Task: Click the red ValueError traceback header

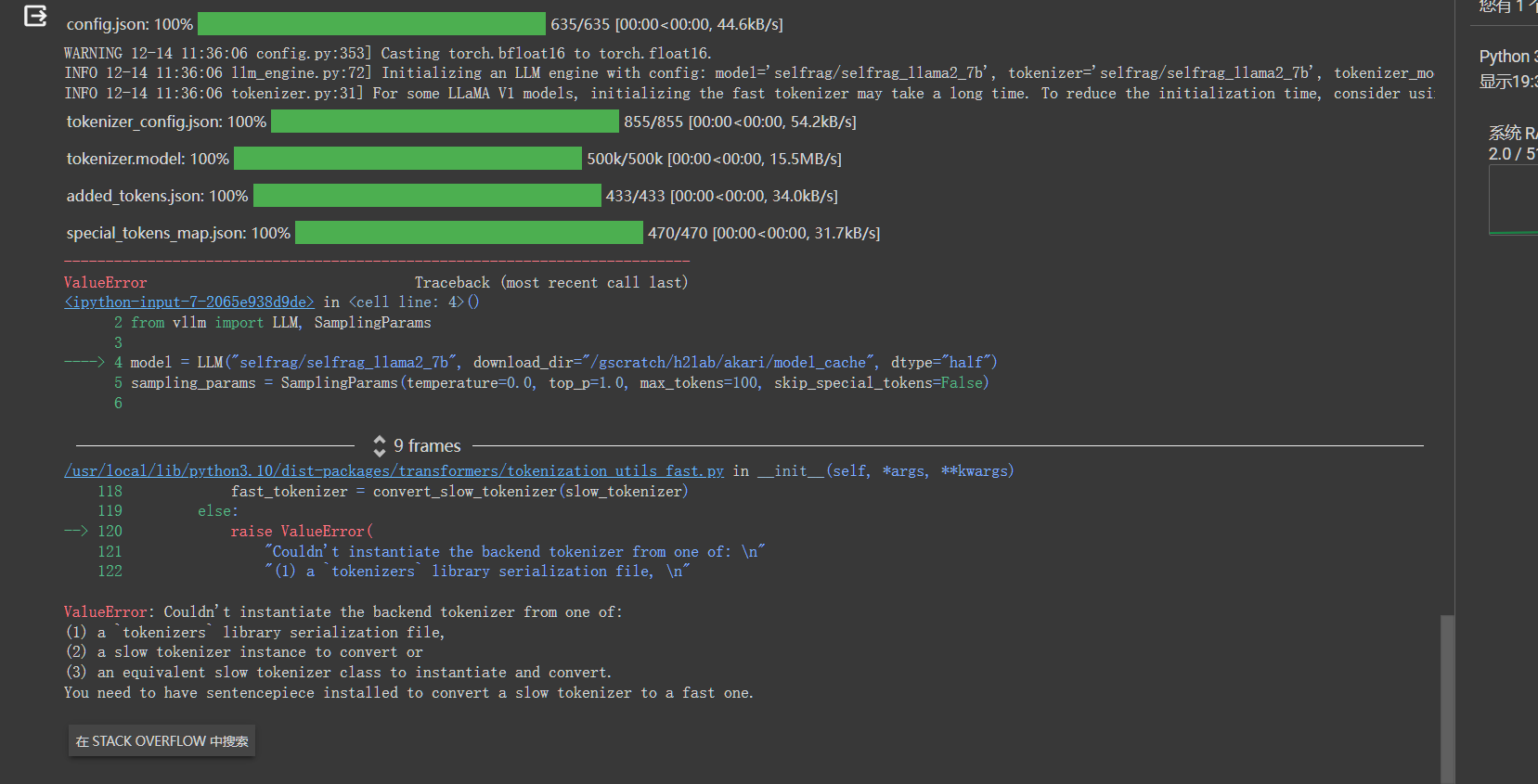Action: [106, 283]
